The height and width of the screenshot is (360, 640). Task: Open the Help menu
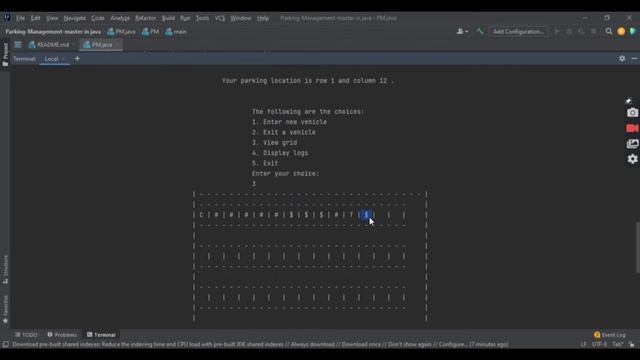click(263, 18)
